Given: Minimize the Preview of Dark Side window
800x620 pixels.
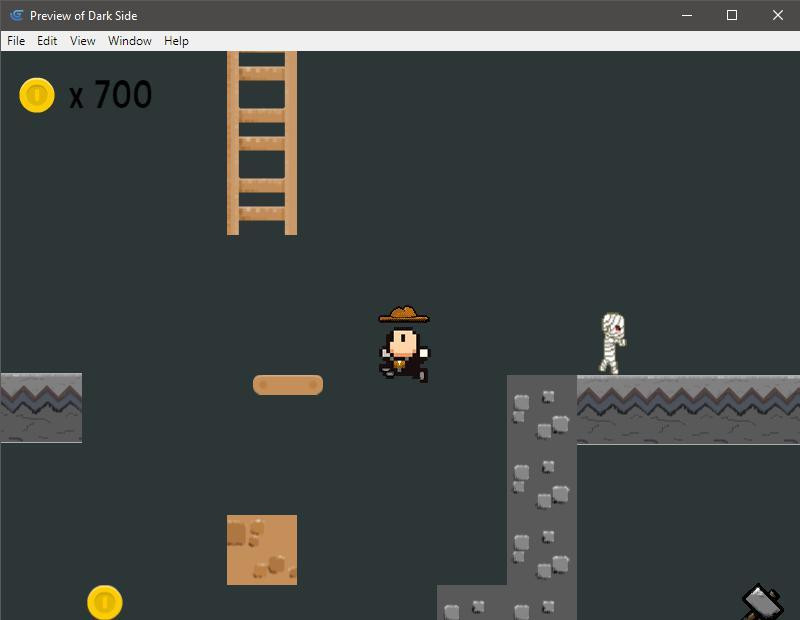Looking at the screenshot, I should click(687, 15).
